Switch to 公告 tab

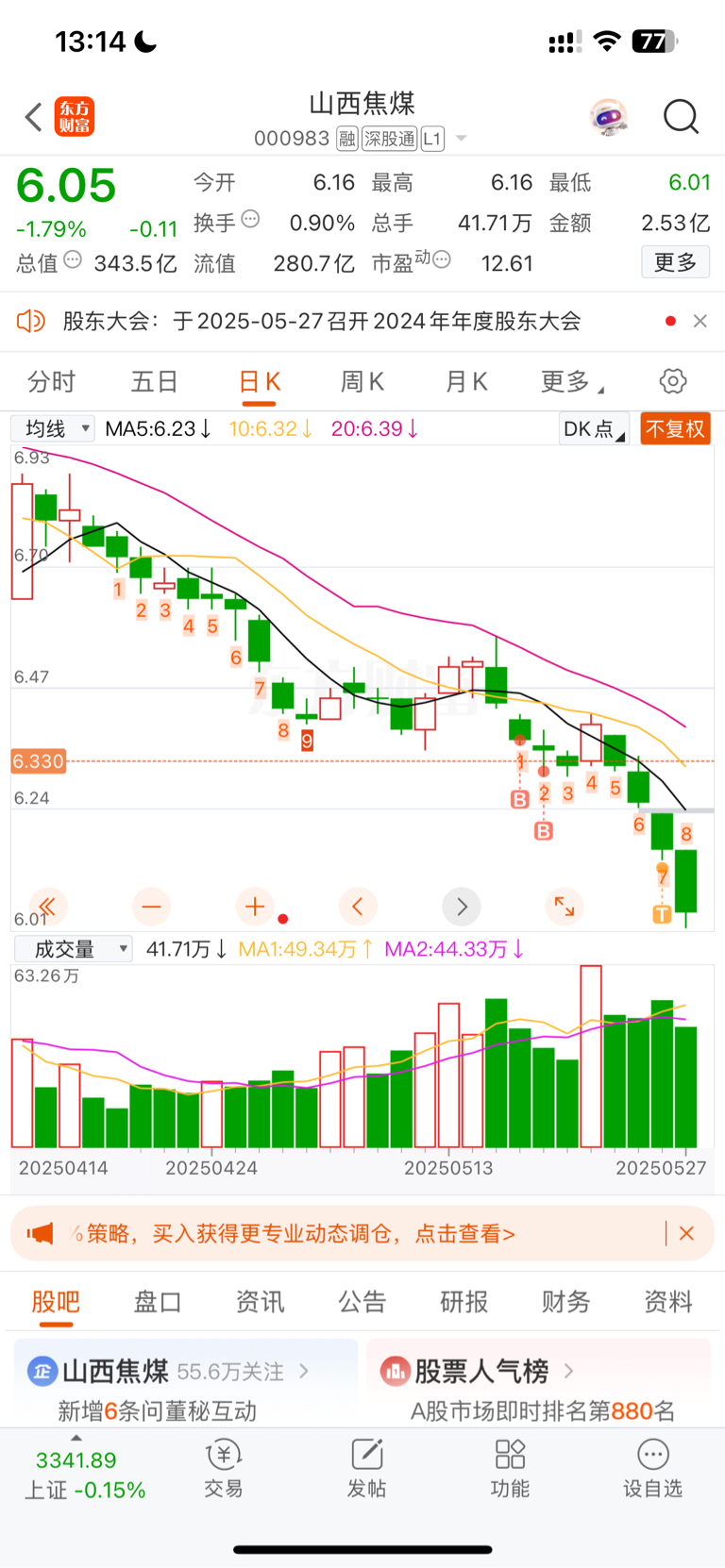pos(362,1302)
